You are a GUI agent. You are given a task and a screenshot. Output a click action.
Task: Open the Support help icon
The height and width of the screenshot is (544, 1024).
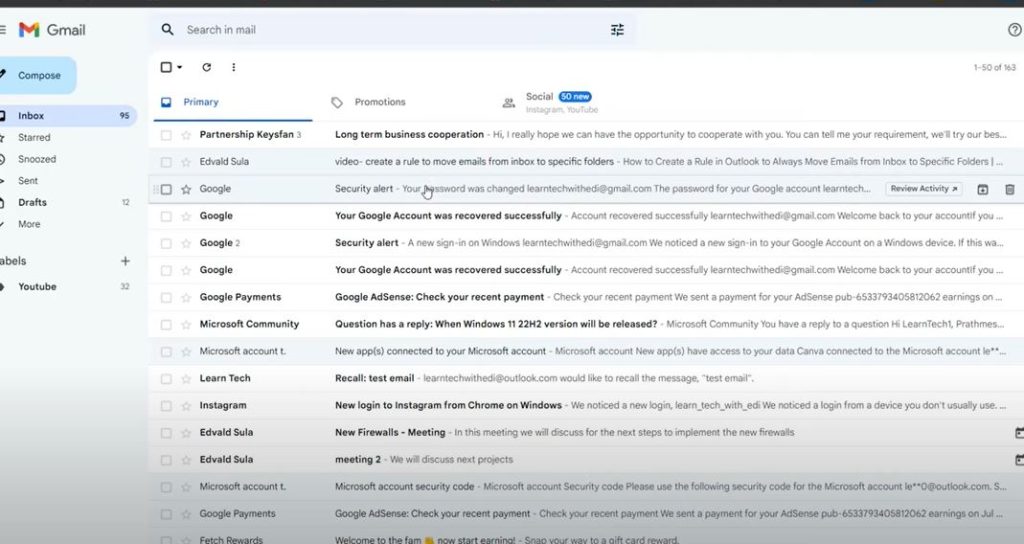[1015, 29]
